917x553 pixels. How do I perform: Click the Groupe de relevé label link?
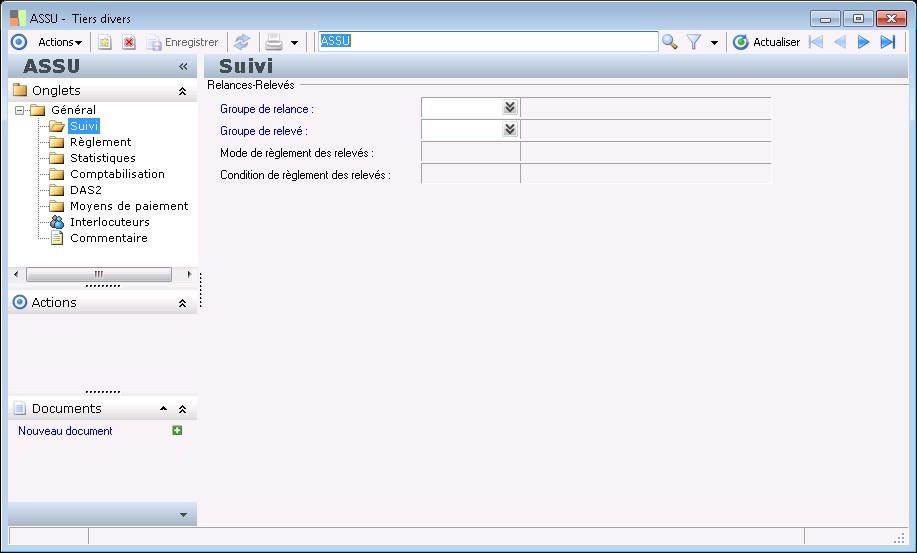(x=264, y=131)
